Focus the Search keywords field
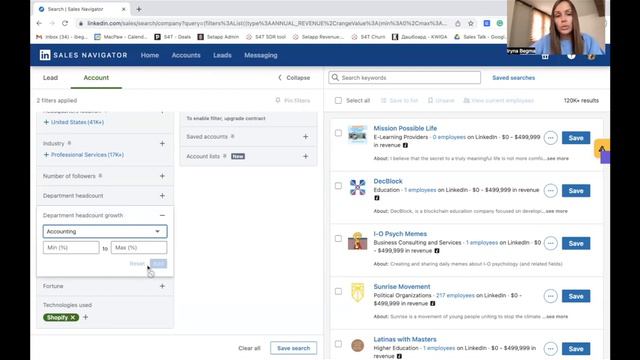 click(404, 78)
